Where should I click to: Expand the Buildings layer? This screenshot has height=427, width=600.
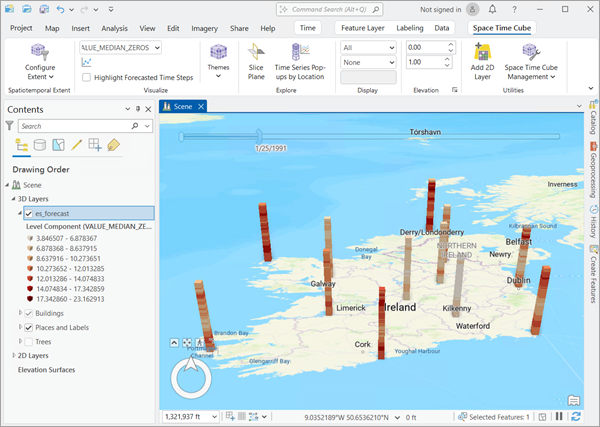(x=21, y=313)
